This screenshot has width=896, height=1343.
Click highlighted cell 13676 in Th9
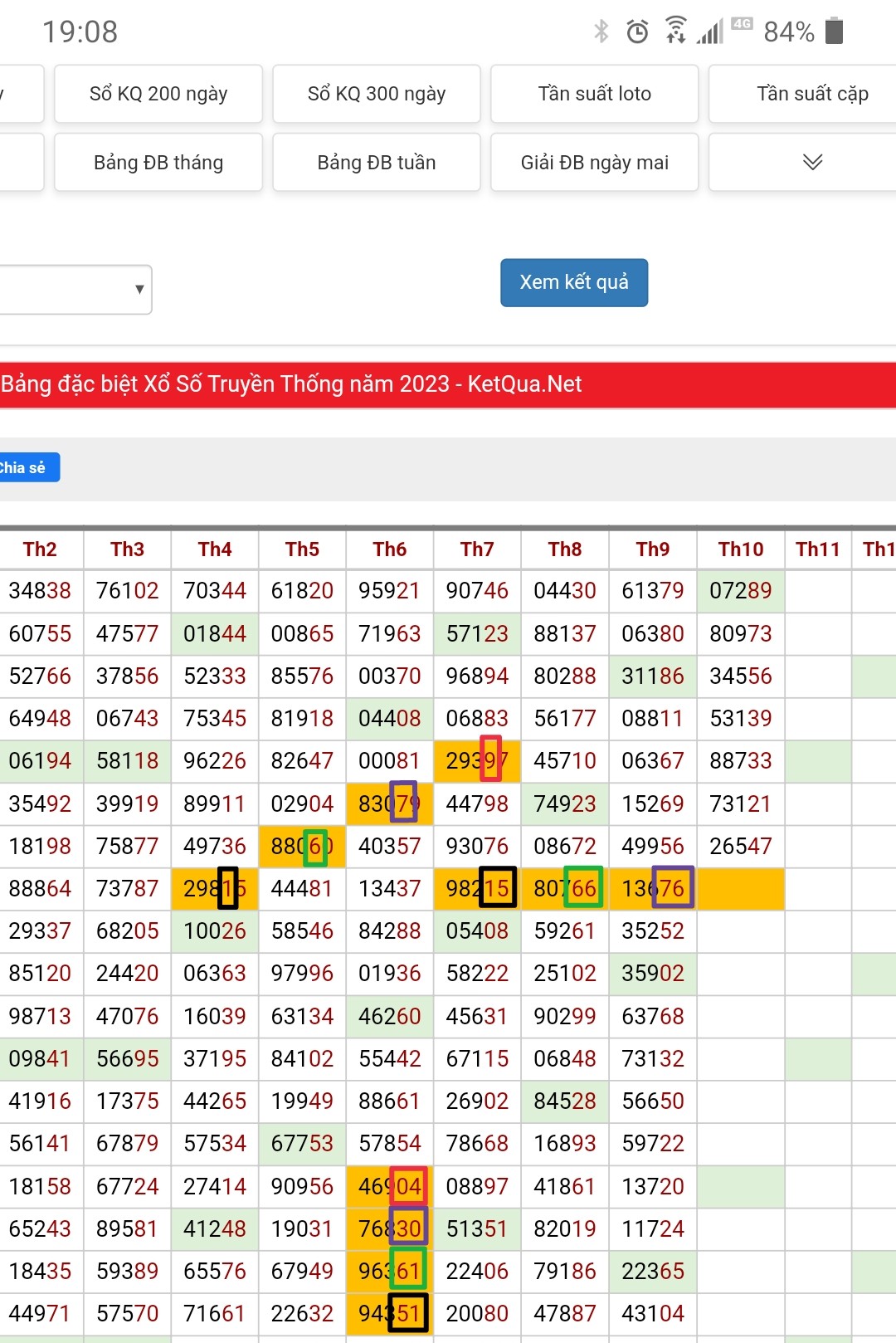(x=653, y=889)
